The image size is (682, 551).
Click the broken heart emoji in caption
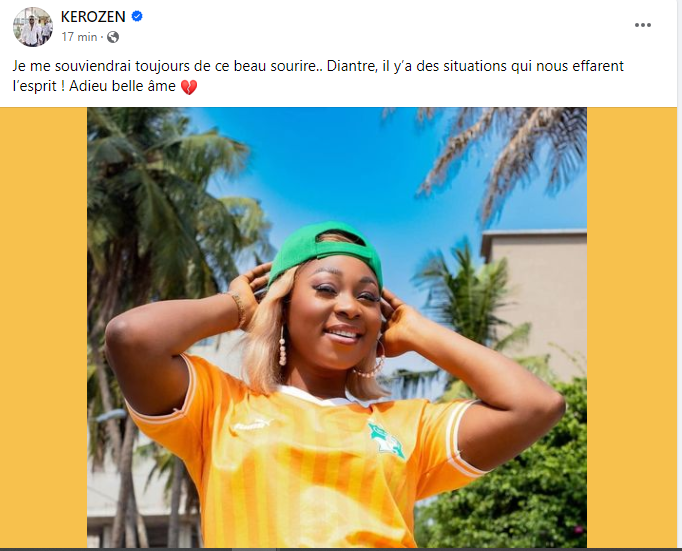pyautogui.click(x=189, y=87)
